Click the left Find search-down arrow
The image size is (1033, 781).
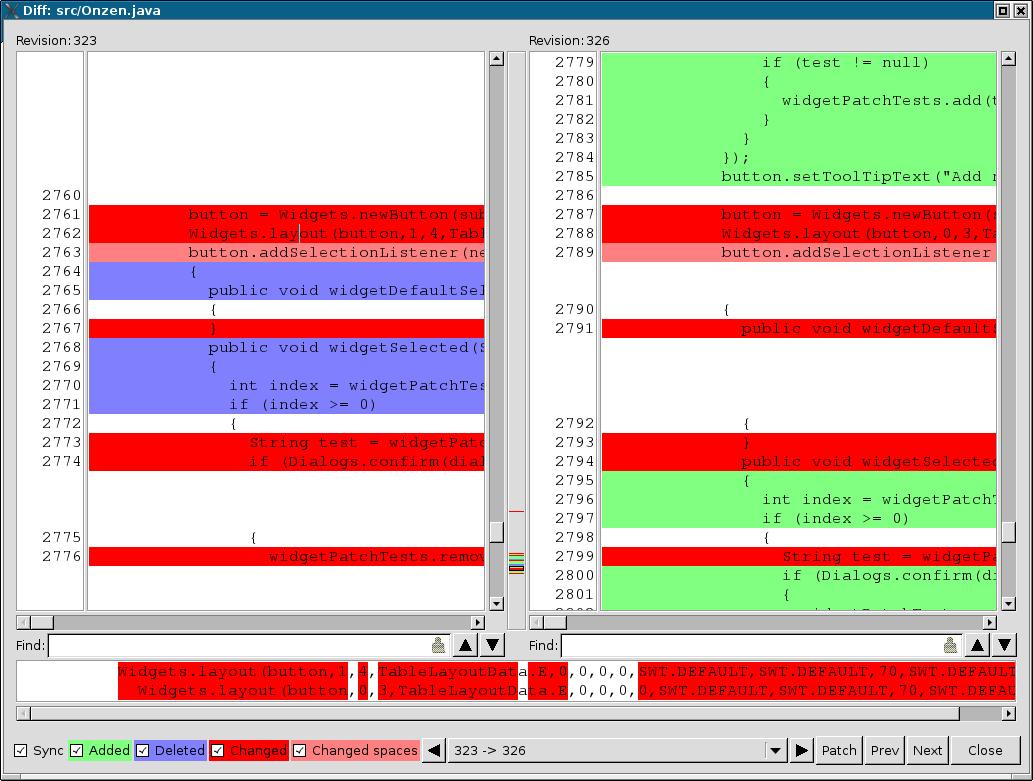coord(492,645)
